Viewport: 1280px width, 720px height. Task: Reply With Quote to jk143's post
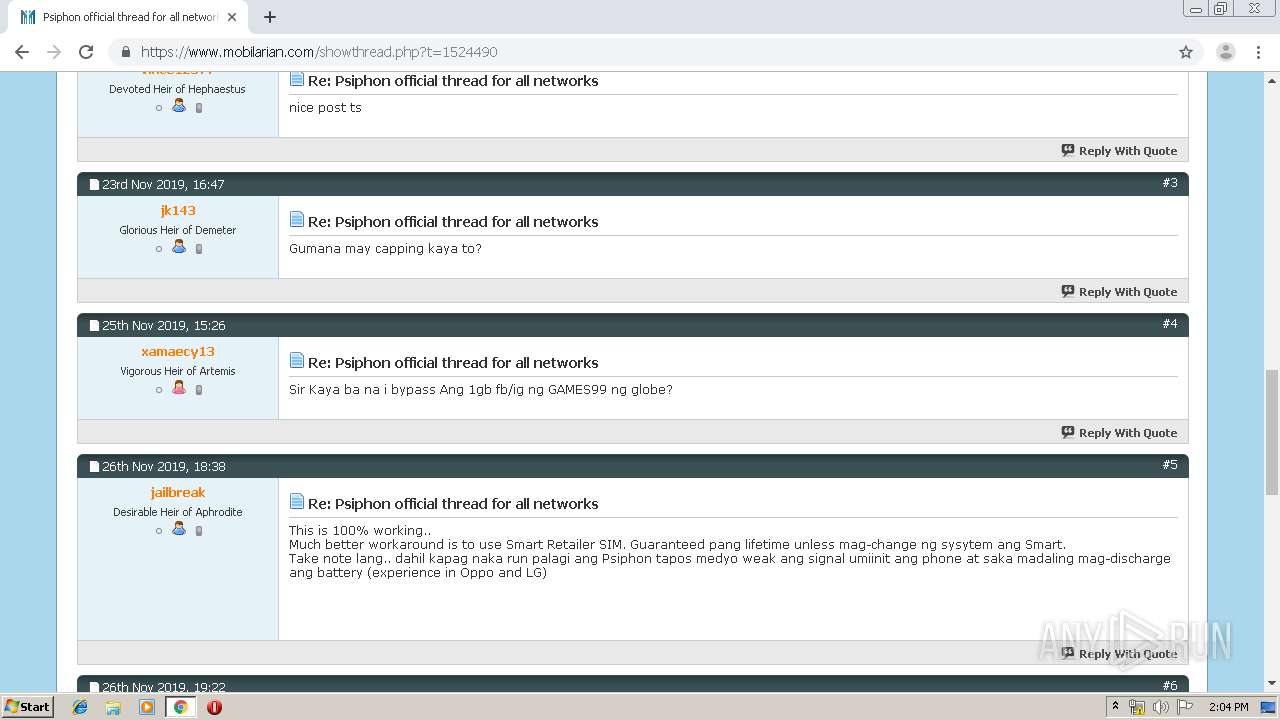tap(1119, 292)
